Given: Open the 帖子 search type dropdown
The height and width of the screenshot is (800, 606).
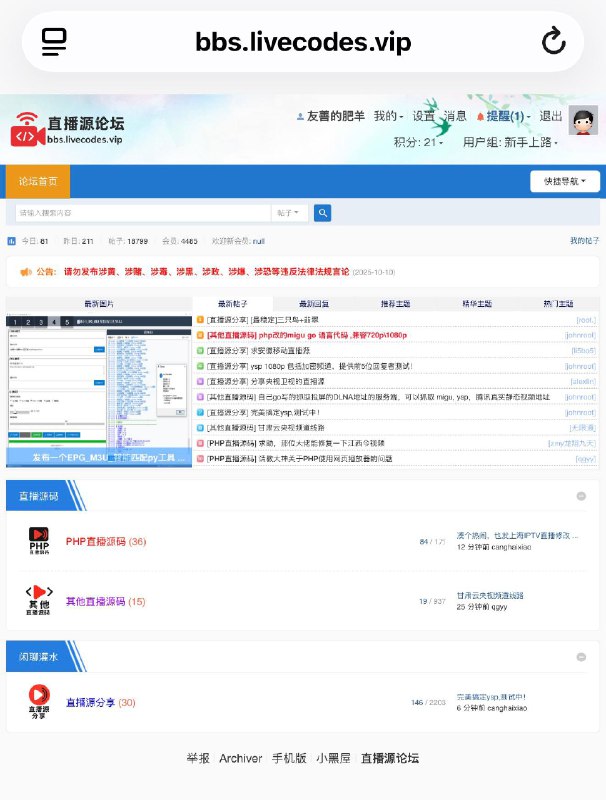Looking at the screenshot, I should click(289, 213).
